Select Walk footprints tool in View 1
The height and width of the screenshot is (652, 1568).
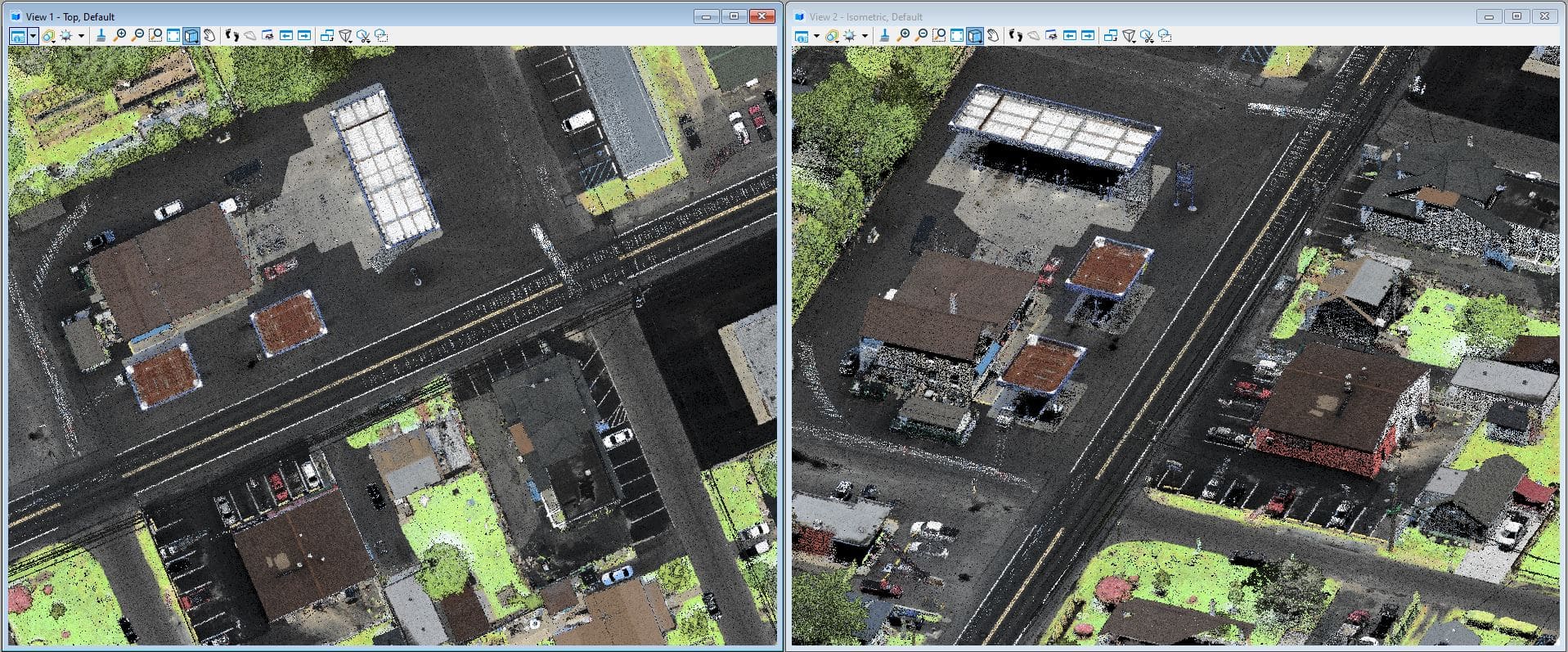pyautogui.click(x=232, y=36)
